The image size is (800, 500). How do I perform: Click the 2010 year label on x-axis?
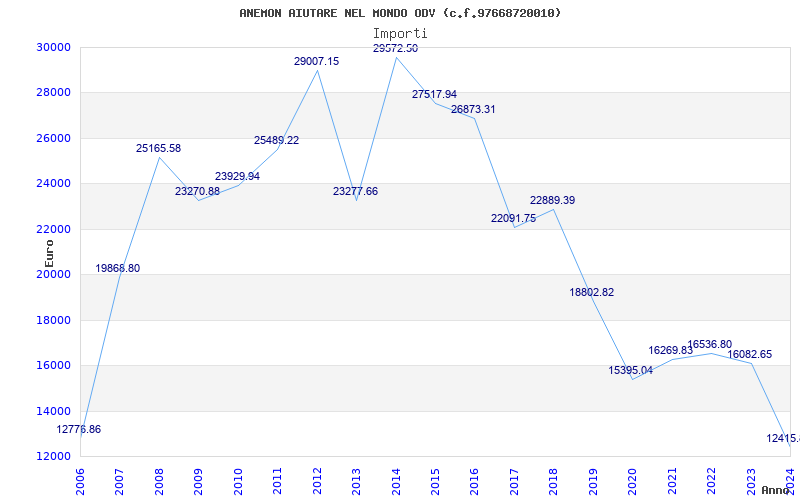[x=238, y=481]
